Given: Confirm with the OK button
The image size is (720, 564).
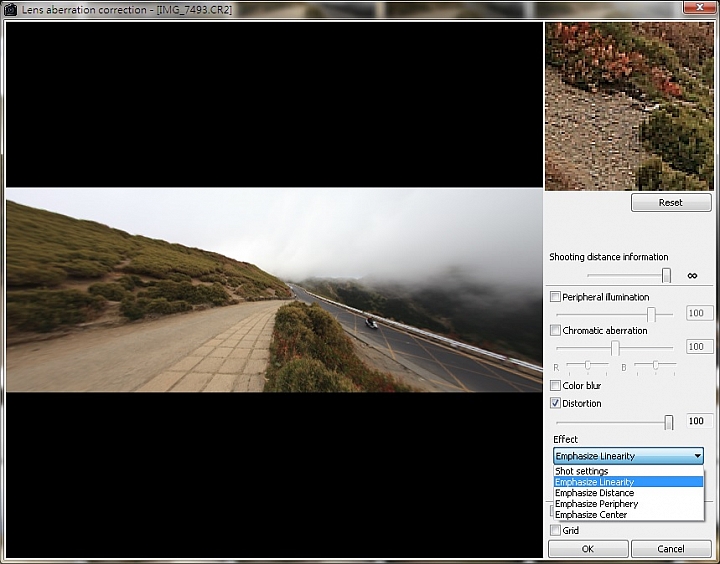Looking at the screenshot, I should (588, 549).
